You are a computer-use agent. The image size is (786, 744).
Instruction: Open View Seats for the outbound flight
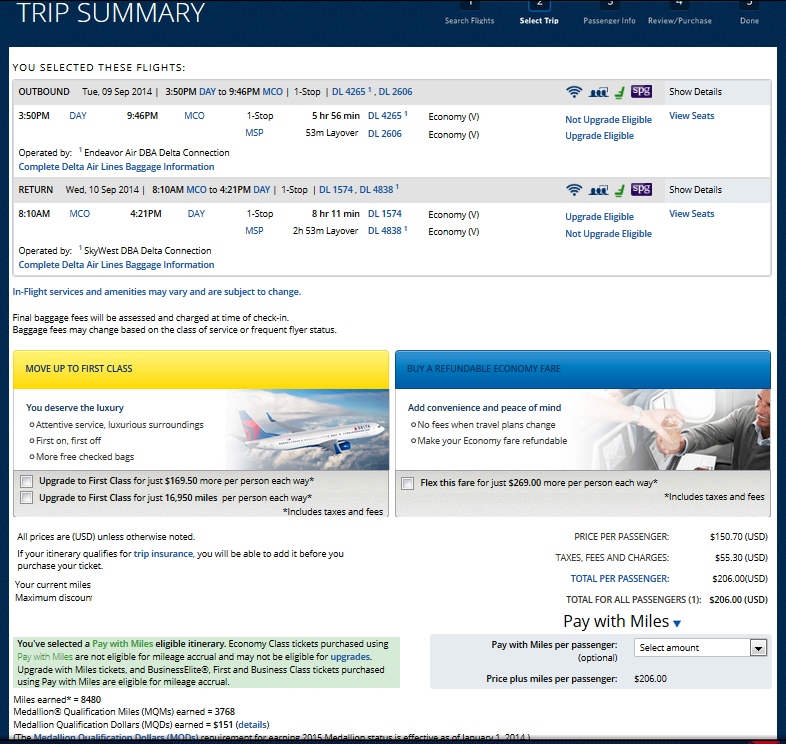click(691, 116)
